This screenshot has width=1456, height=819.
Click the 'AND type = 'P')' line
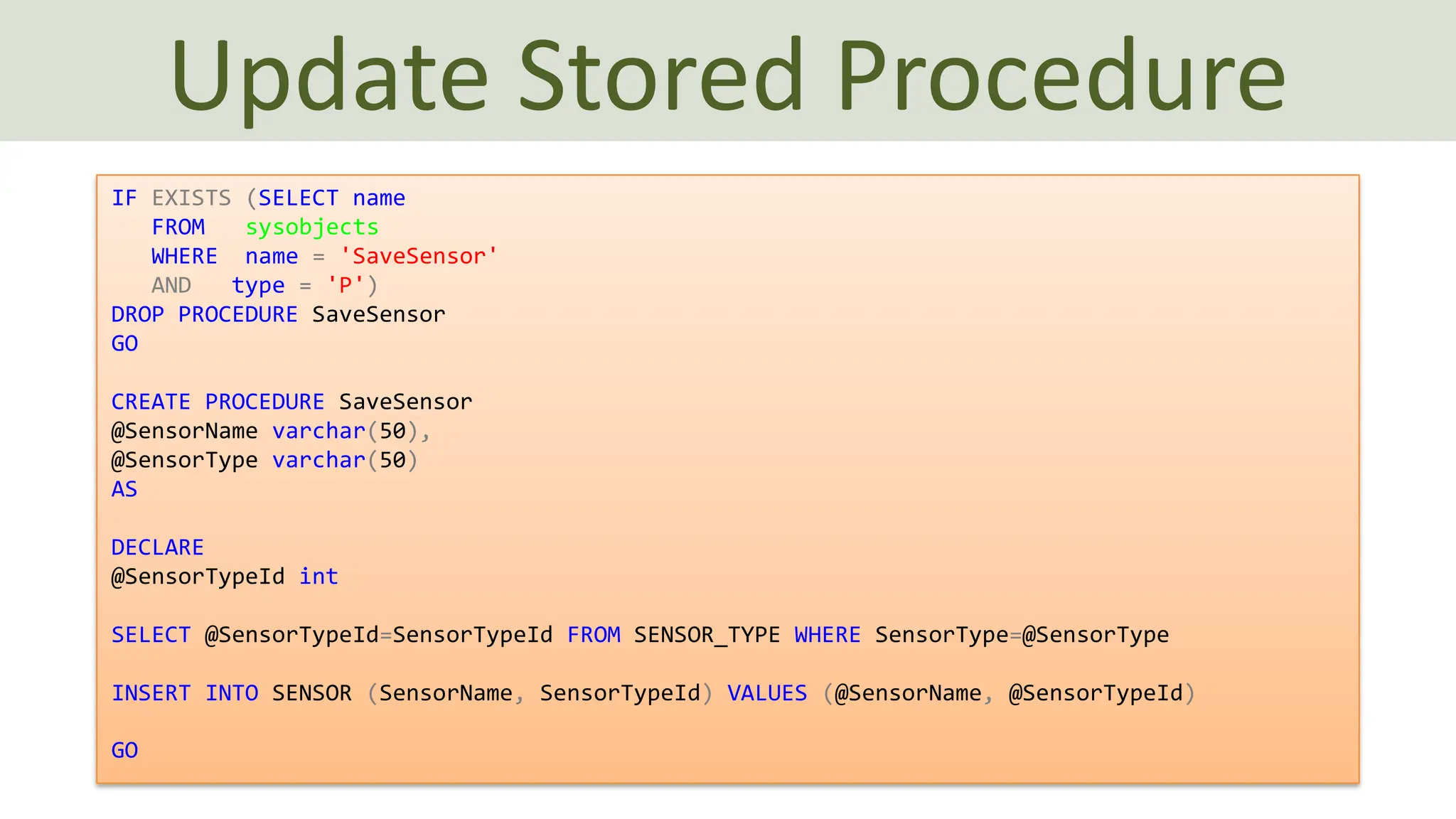264,286
